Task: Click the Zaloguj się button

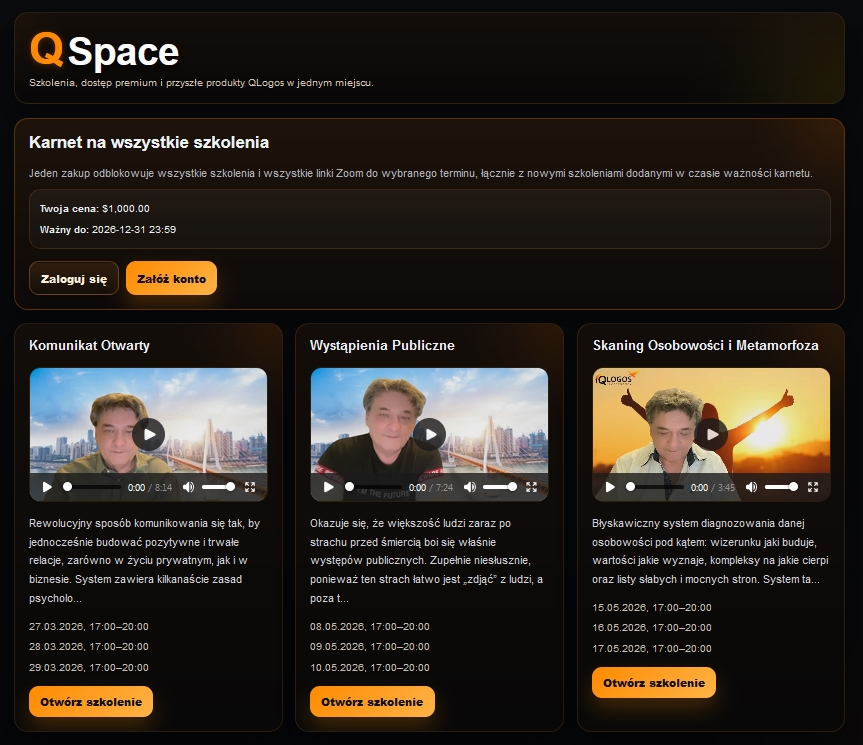Action: (x=72, y=278)
